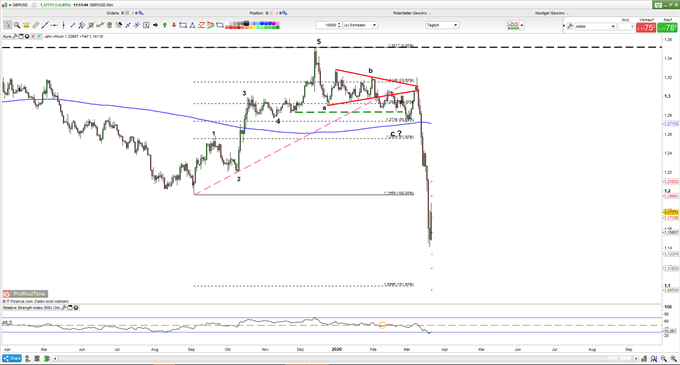
Task: Open RSI indicator wrench settings
Action: pos(64,308)
